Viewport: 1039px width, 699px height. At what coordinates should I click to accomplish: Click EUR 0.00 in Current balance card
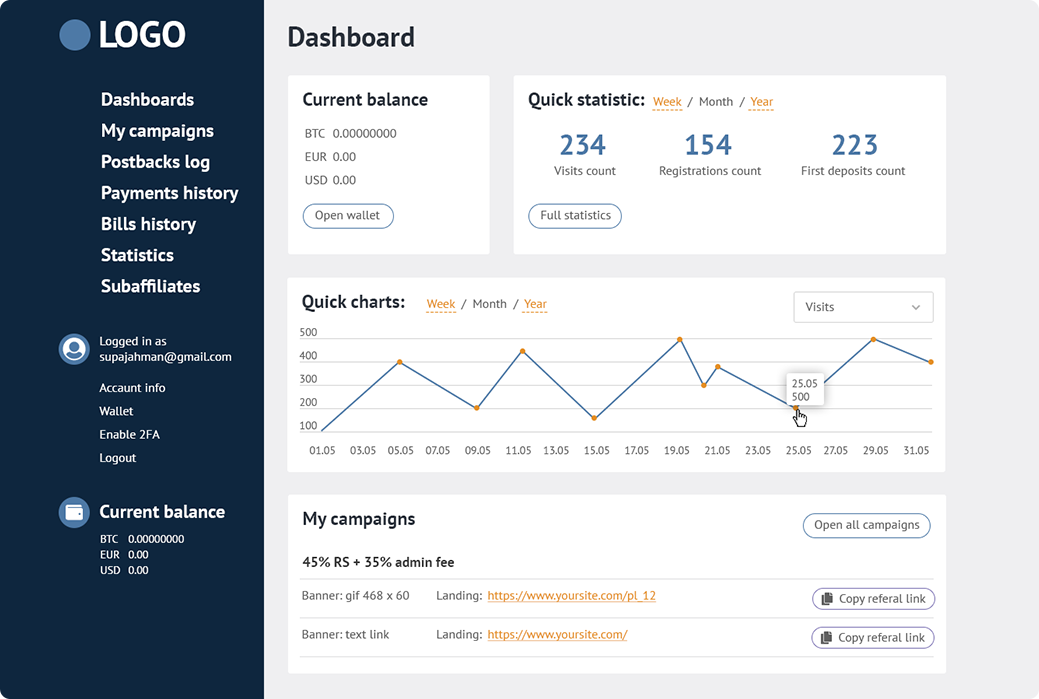tap(330, 157)
